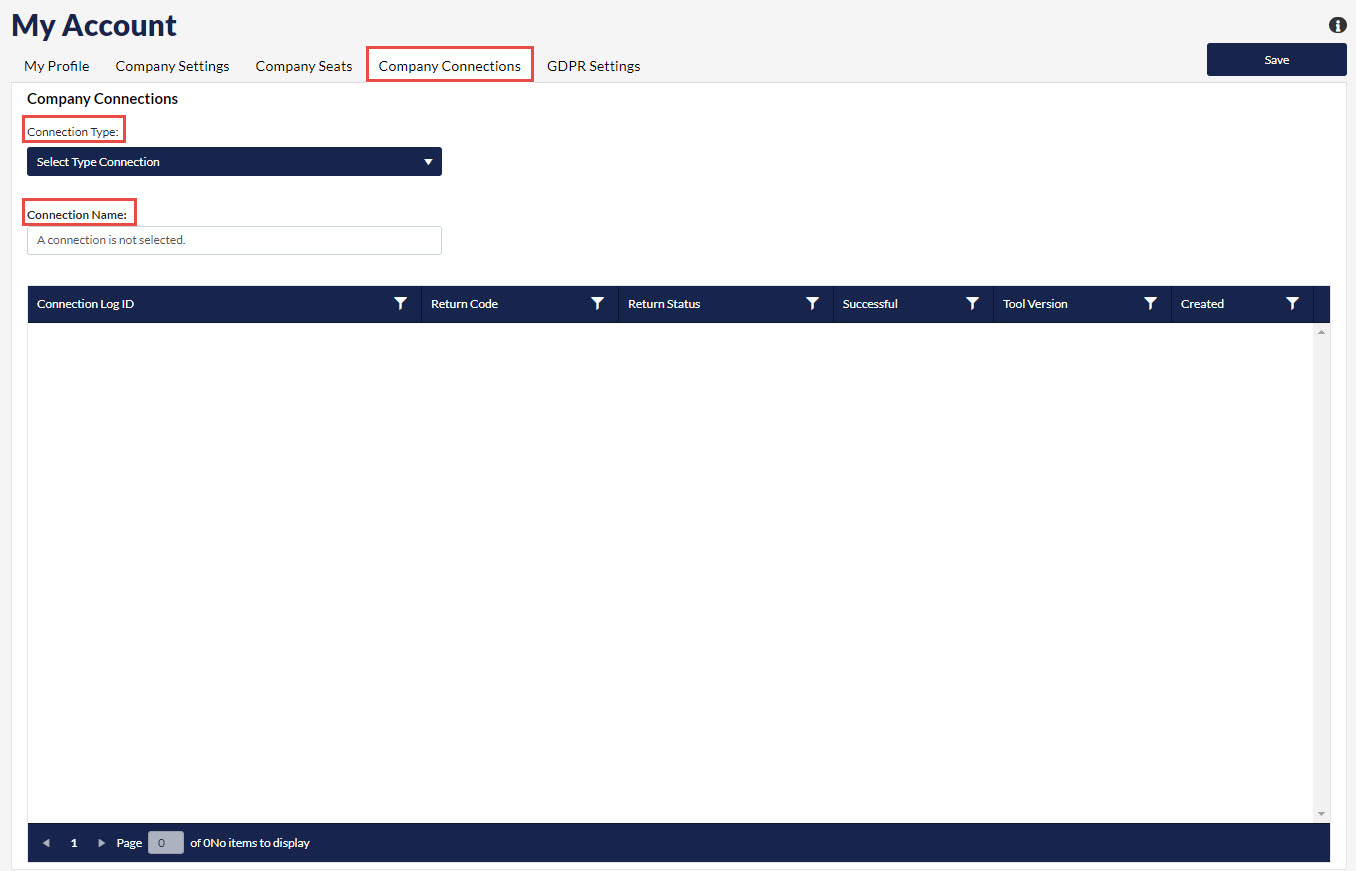Go to next page using right arrow
This screenshot has width=1356, height=871.
pos(101,843)
